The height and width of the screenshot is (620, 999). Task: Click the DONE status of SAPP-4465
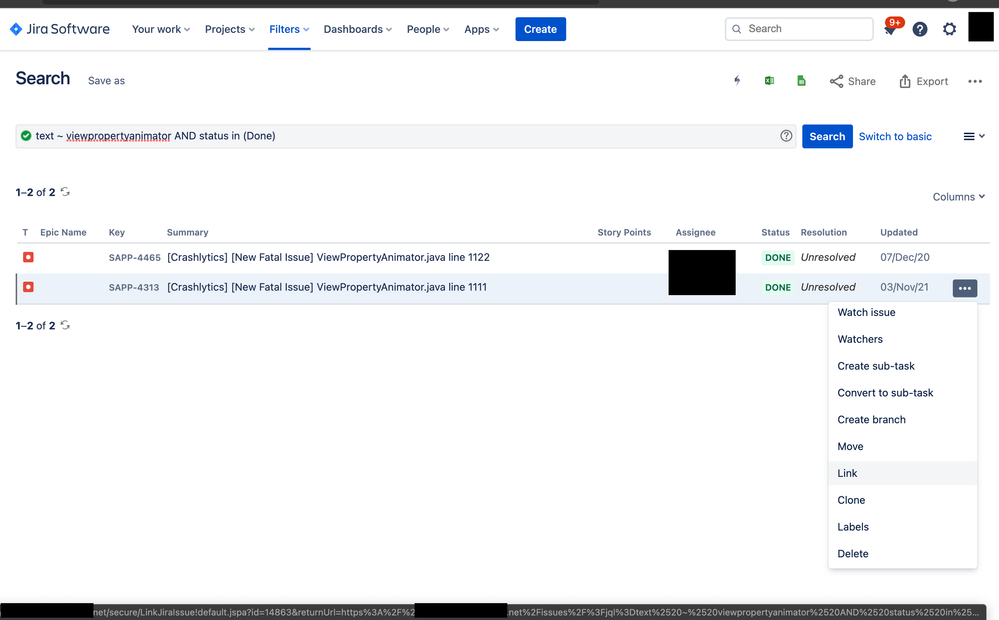[x=777, y=257]
